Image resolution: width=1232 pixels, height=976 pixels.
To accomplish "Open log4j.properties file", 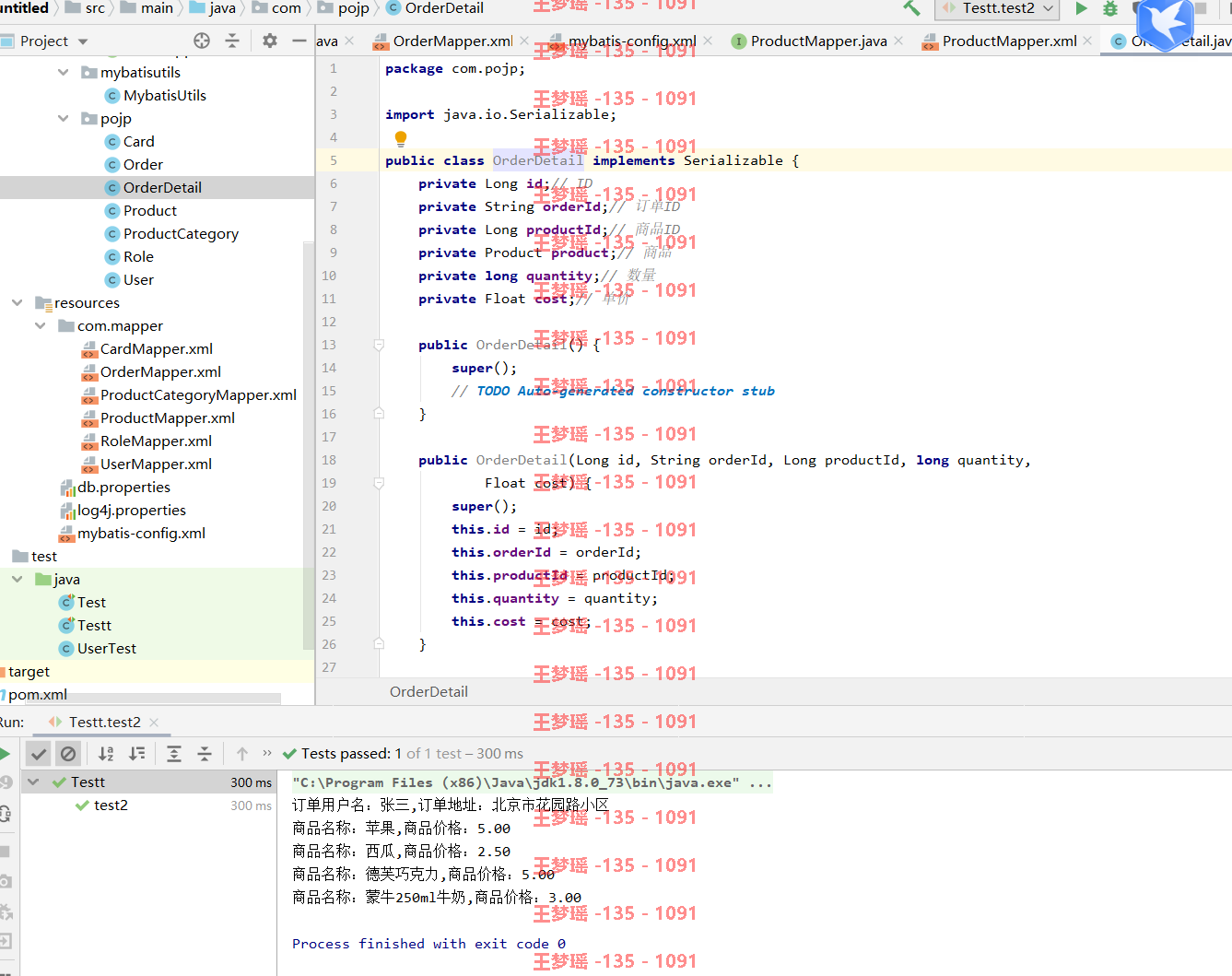I will tap(122, 510).
